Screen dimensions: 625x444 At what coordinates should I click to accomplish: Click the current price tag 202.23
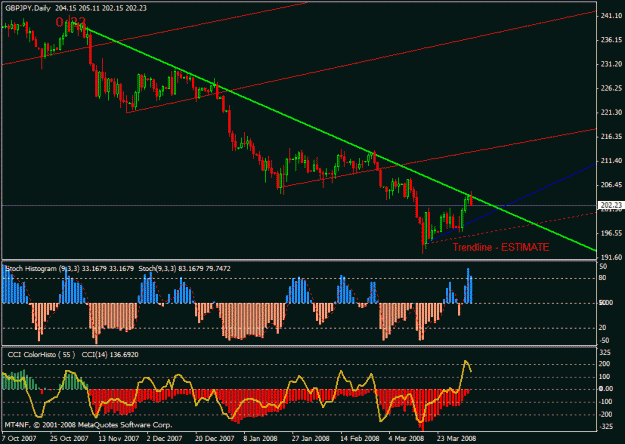click(x=611, y=205)
